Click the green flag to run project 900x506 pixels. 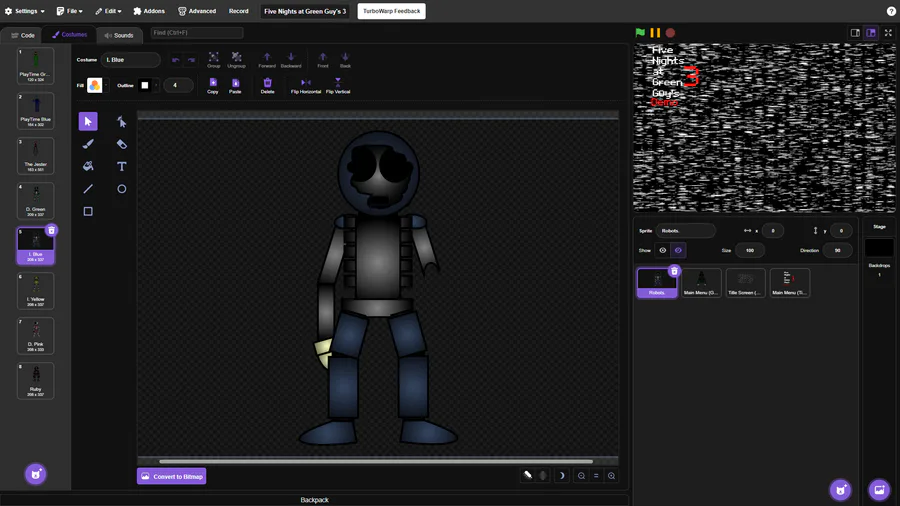pyautogui.click(x=640, y=33)
